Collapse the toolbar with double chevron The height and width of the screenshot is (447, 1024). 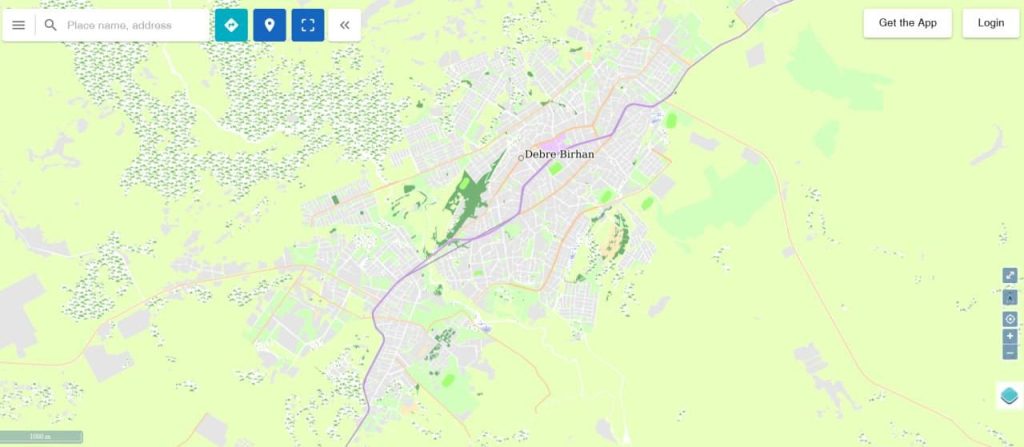pos(345,25)
